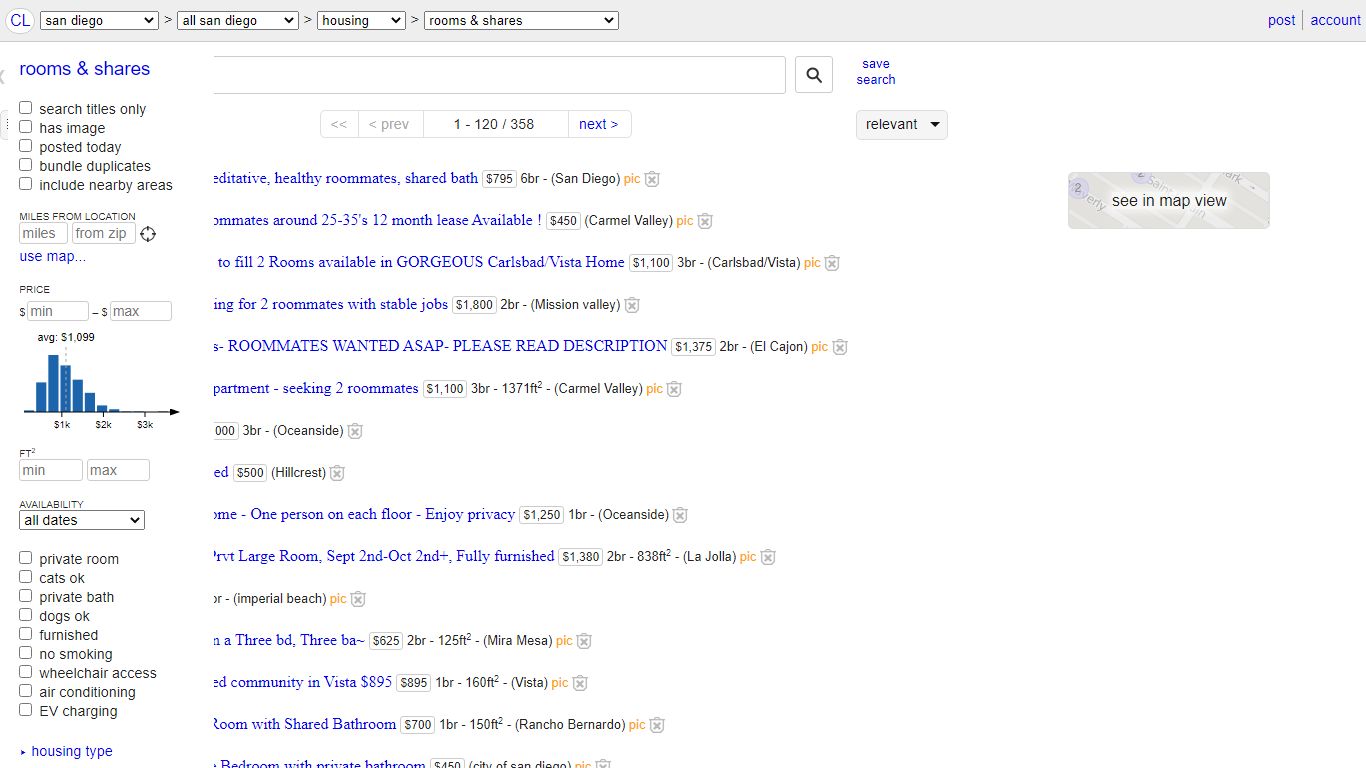This screenshot has width=1366, height=768.
Task: Click the from zip input field
Action: [x=104, y=233]
